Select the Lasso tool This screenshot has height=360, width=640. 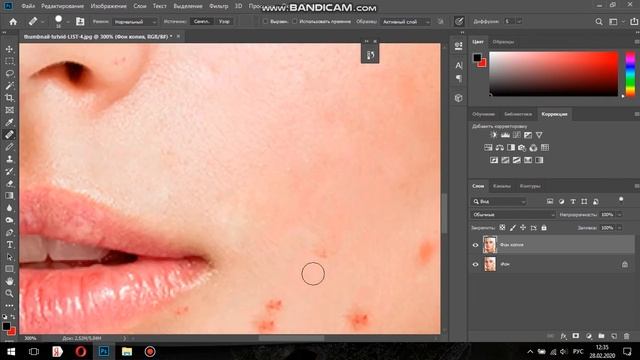click(x=9, y=73)
